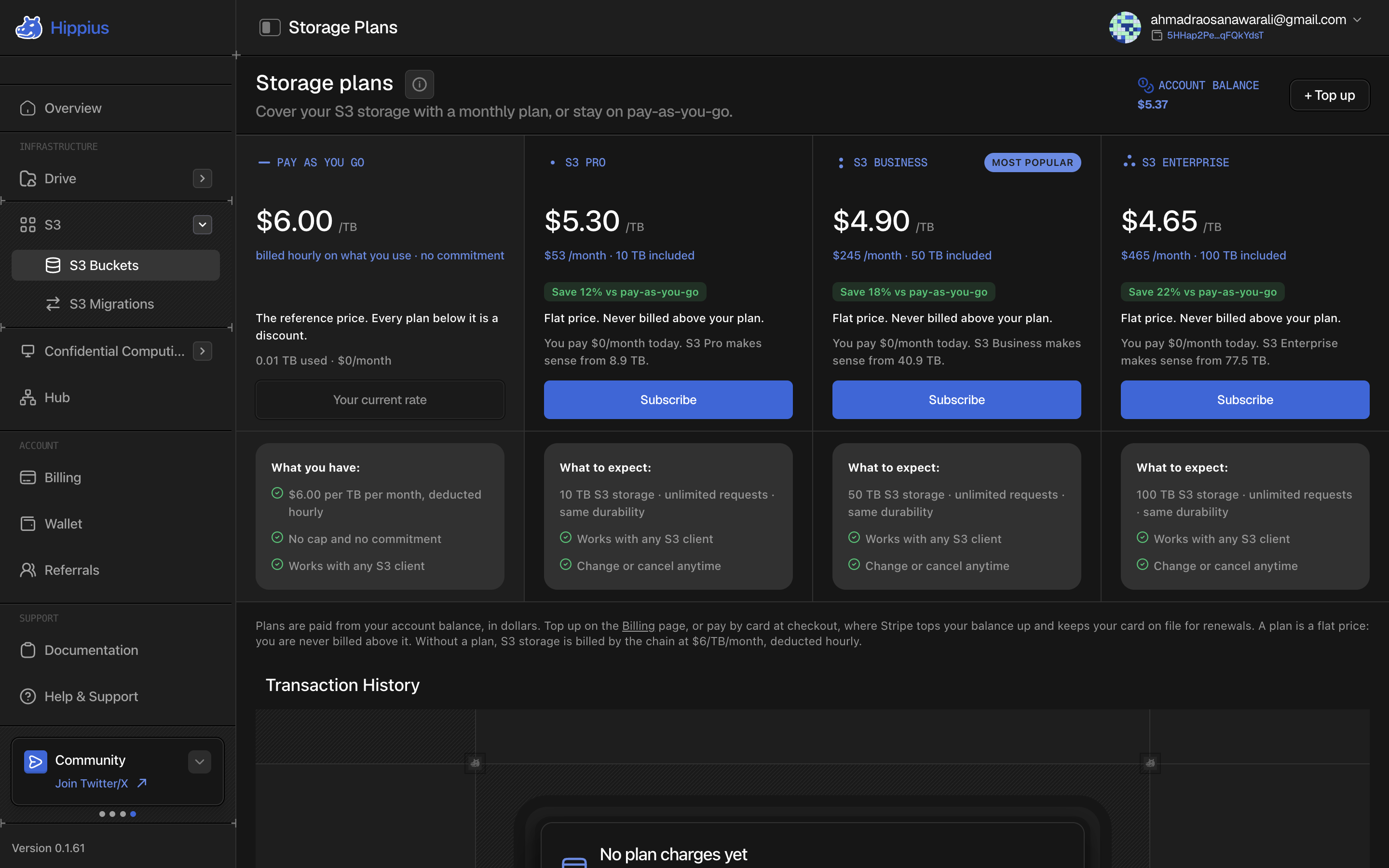
Task: Click the Version 0.1.61 label
Action: (x=48, y=848)
